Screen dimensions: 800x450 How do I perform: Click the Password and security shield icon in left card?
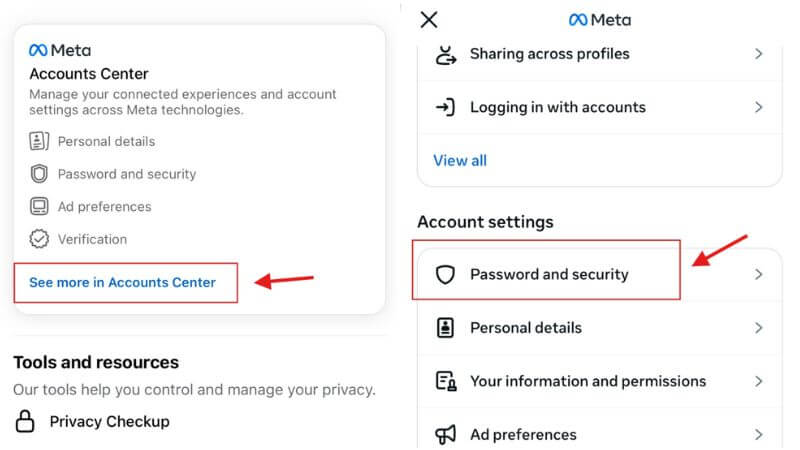[39, 174]
